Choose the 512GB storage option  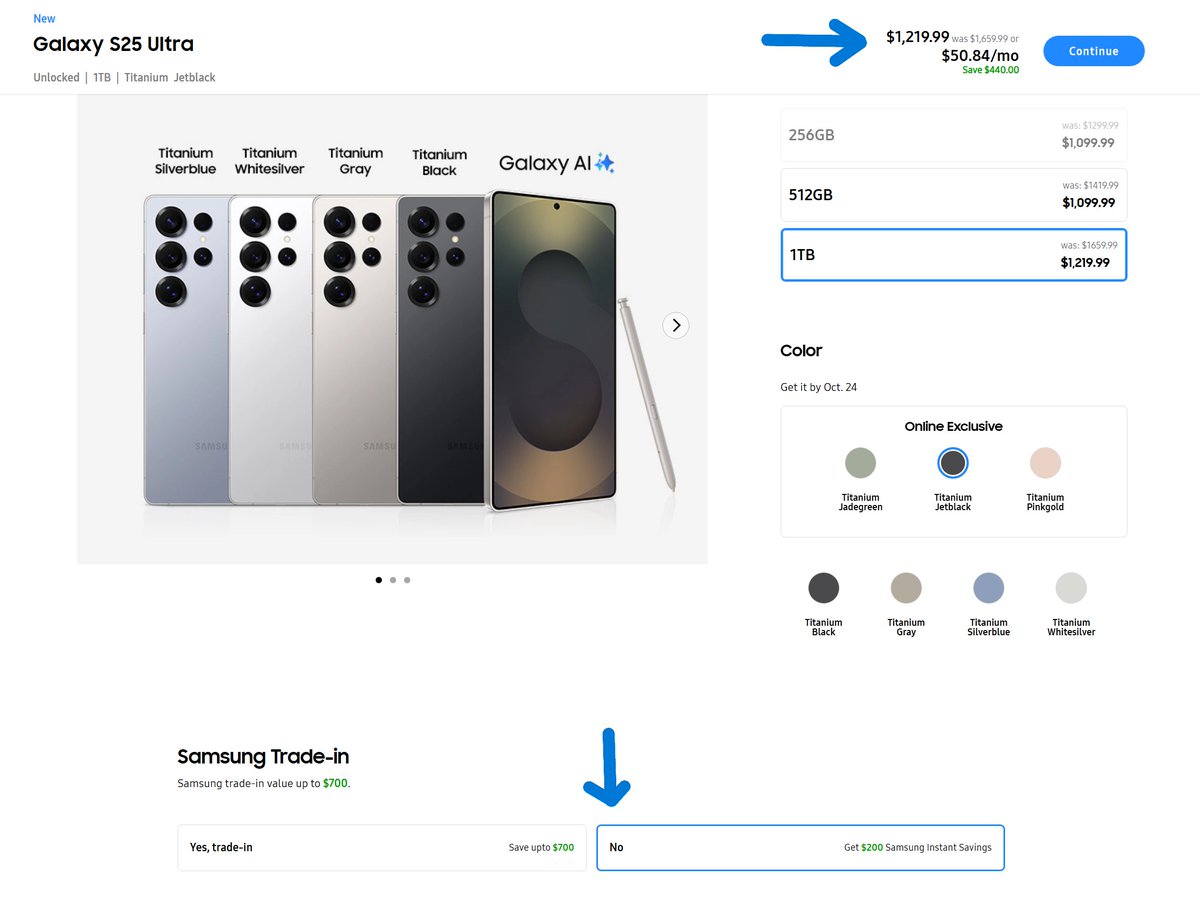click(x=953, y=195)
